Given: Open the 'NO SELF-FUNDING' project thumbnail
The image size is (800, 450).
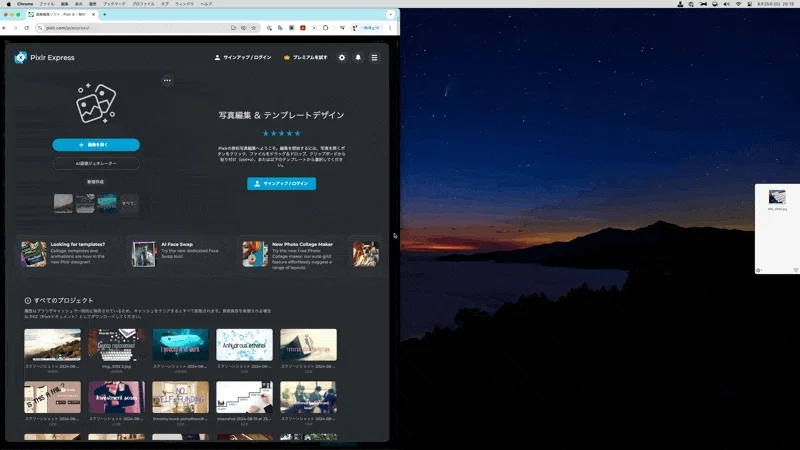Looking at the screenshot, I should click(181, 397).
